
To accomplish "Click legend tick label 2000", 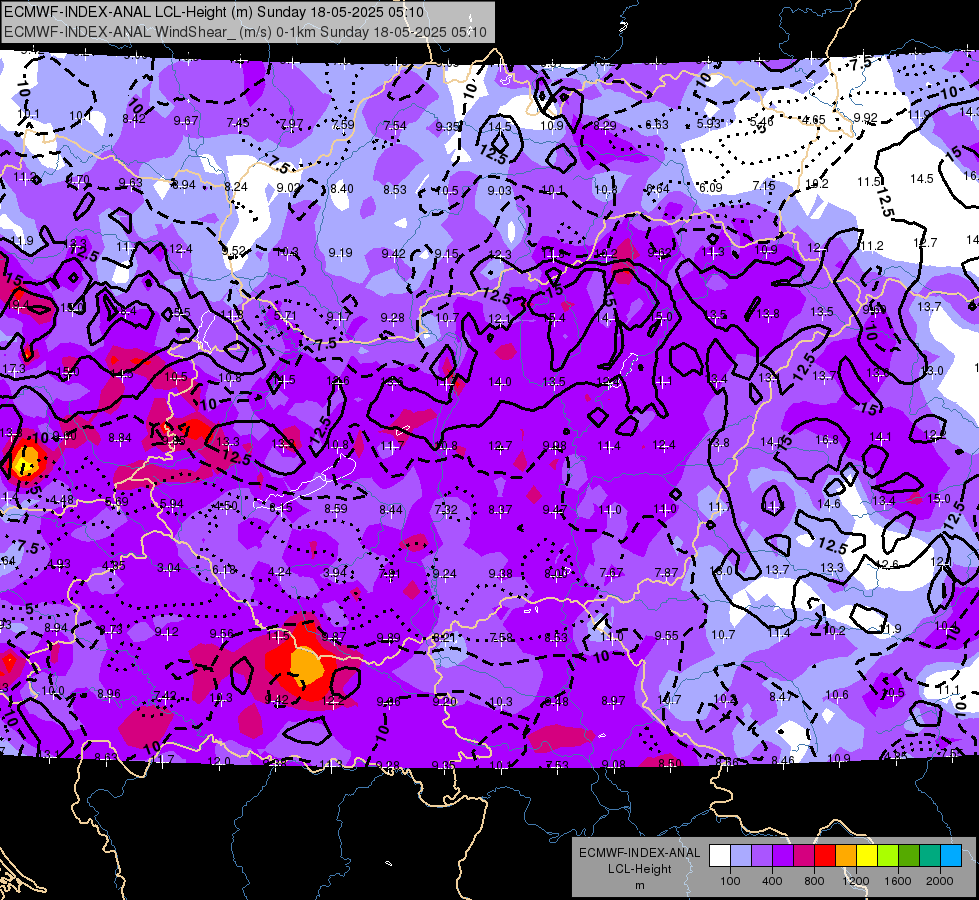I will click(940, 881).
